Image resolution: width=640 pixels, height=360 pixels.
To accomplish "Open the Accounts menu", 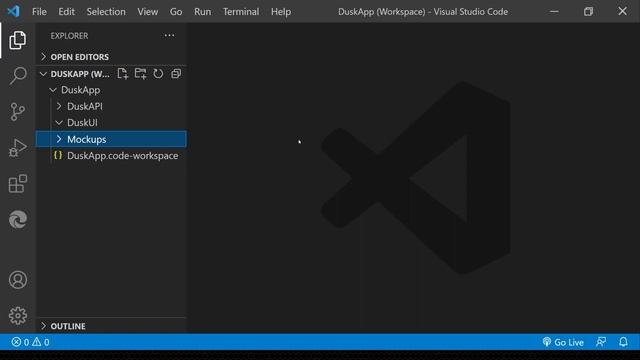I will point(18,280).
